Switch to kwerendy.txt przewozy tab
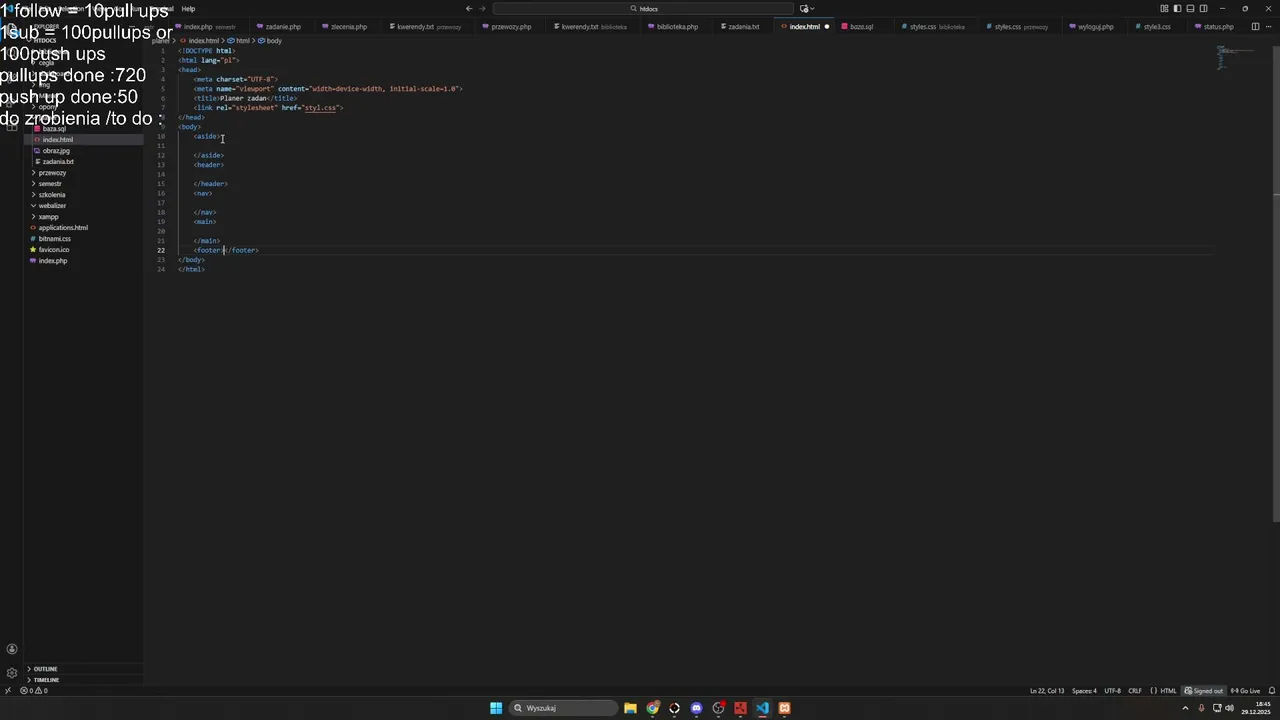Screen dimensions: 1280x720 [x=428, y=27]
